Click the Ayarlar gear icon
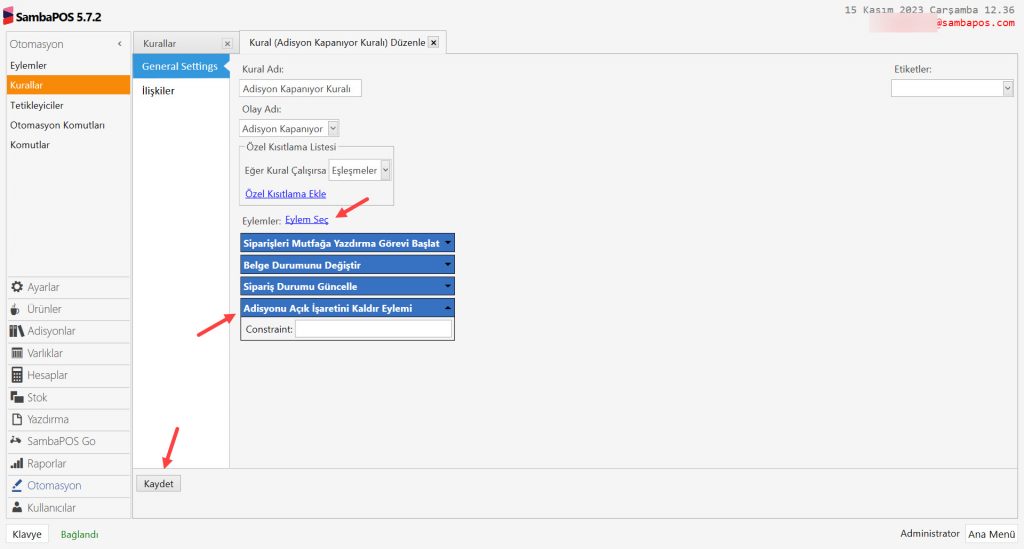This screenshot has width=1024, height=549. [17, 287]
